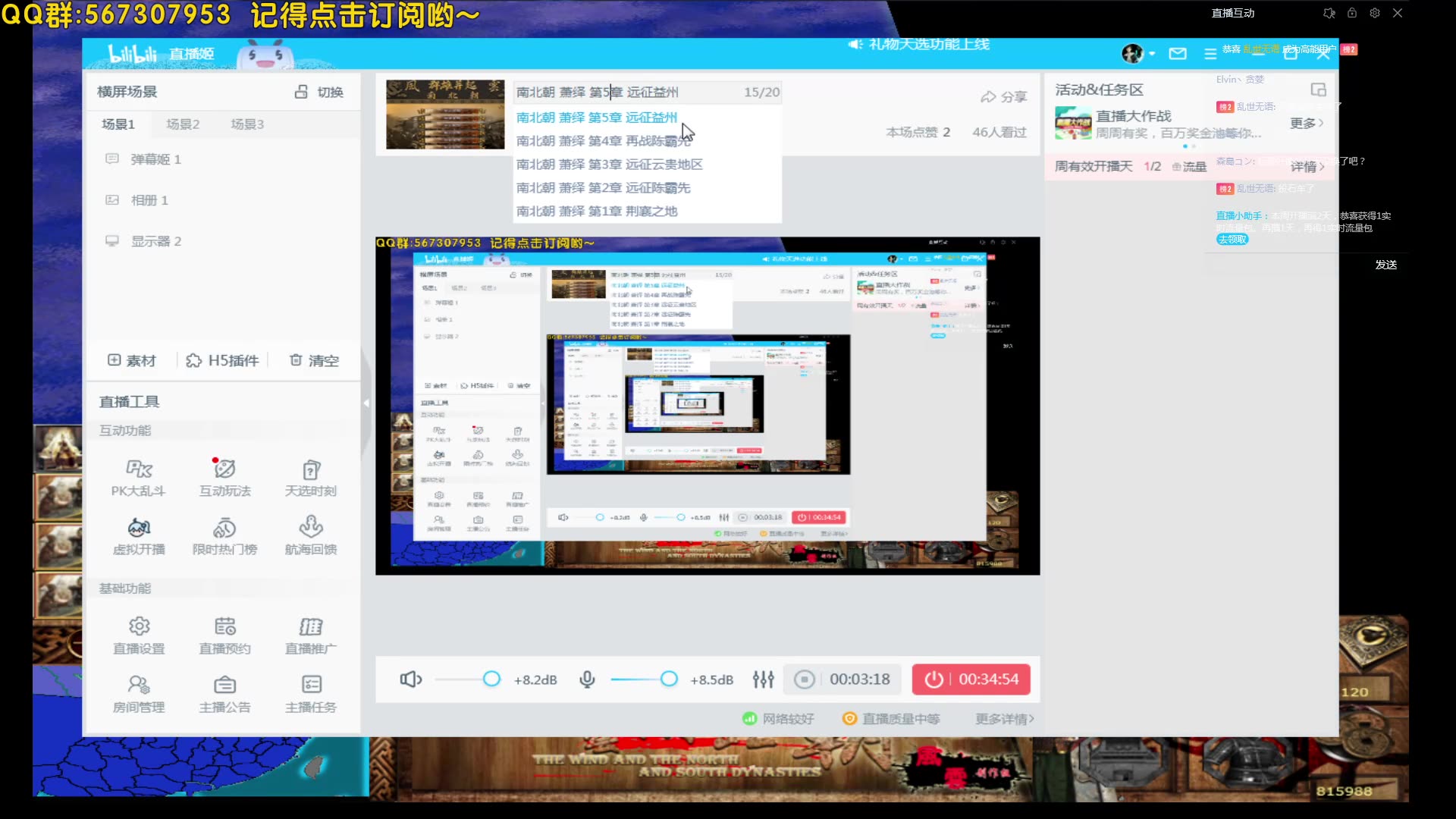1456x819 pixels.
Task: Open 天选时刻 lottery tool
Action: pos(311,478)
